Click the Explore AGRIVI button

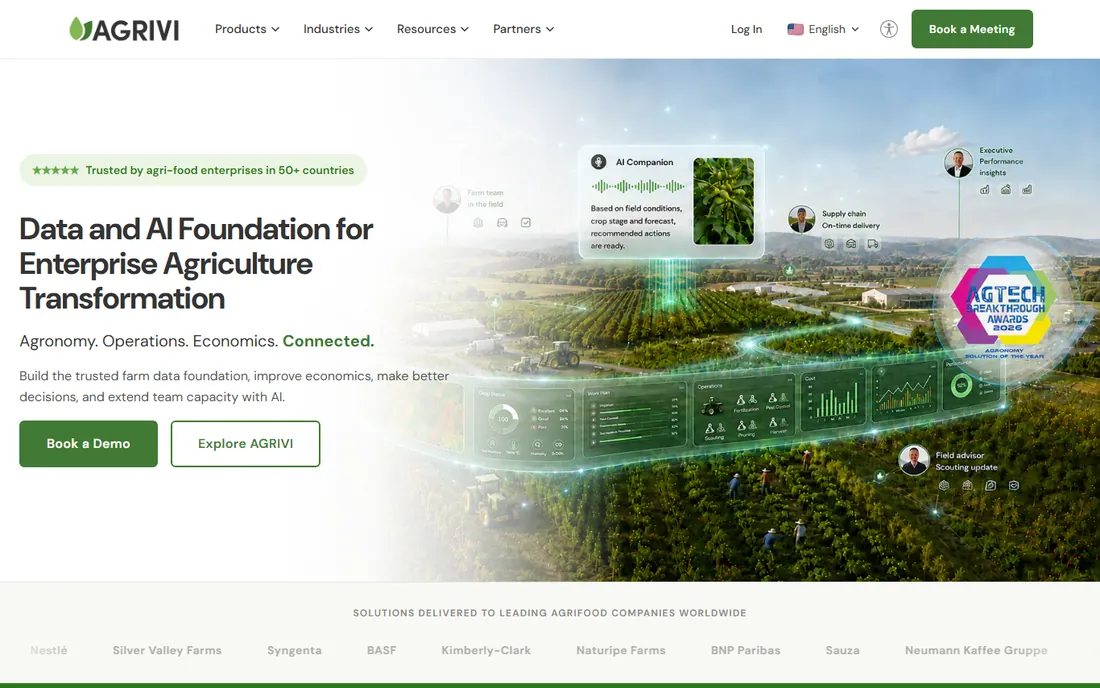click(x=246, y=443)
